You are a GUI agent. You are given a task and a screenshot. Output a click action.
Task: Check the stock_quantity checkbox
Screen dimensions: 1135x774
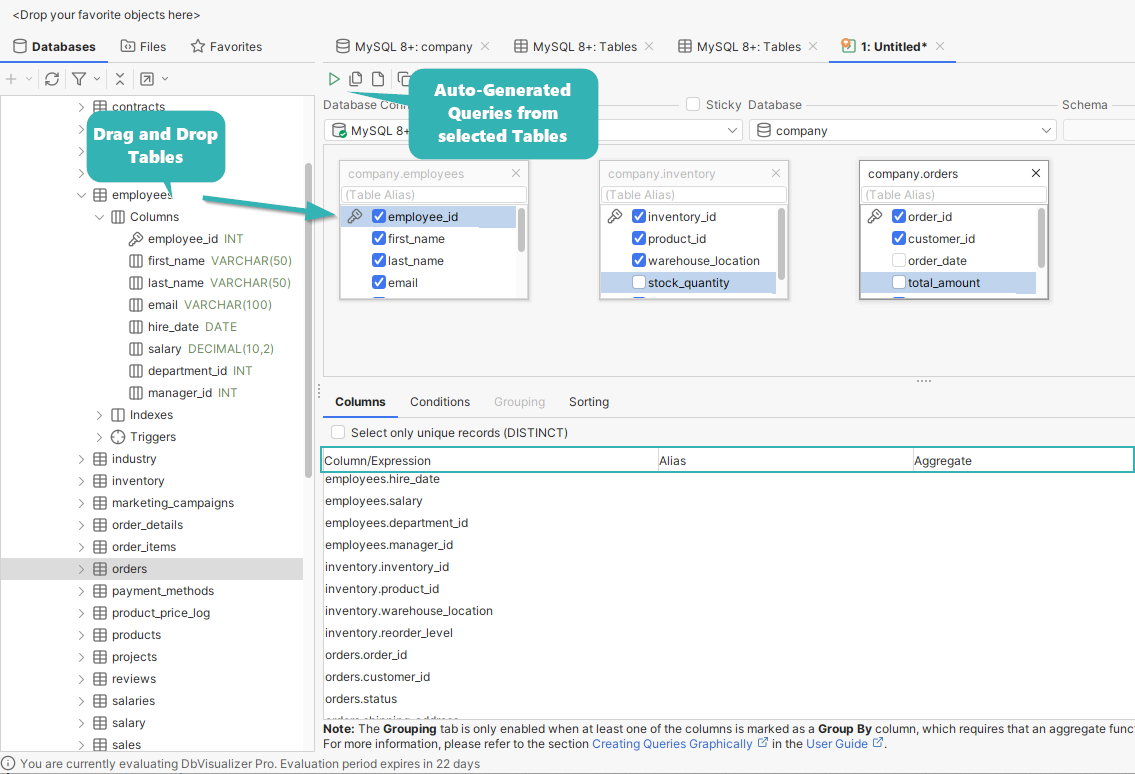coord(638,282)
